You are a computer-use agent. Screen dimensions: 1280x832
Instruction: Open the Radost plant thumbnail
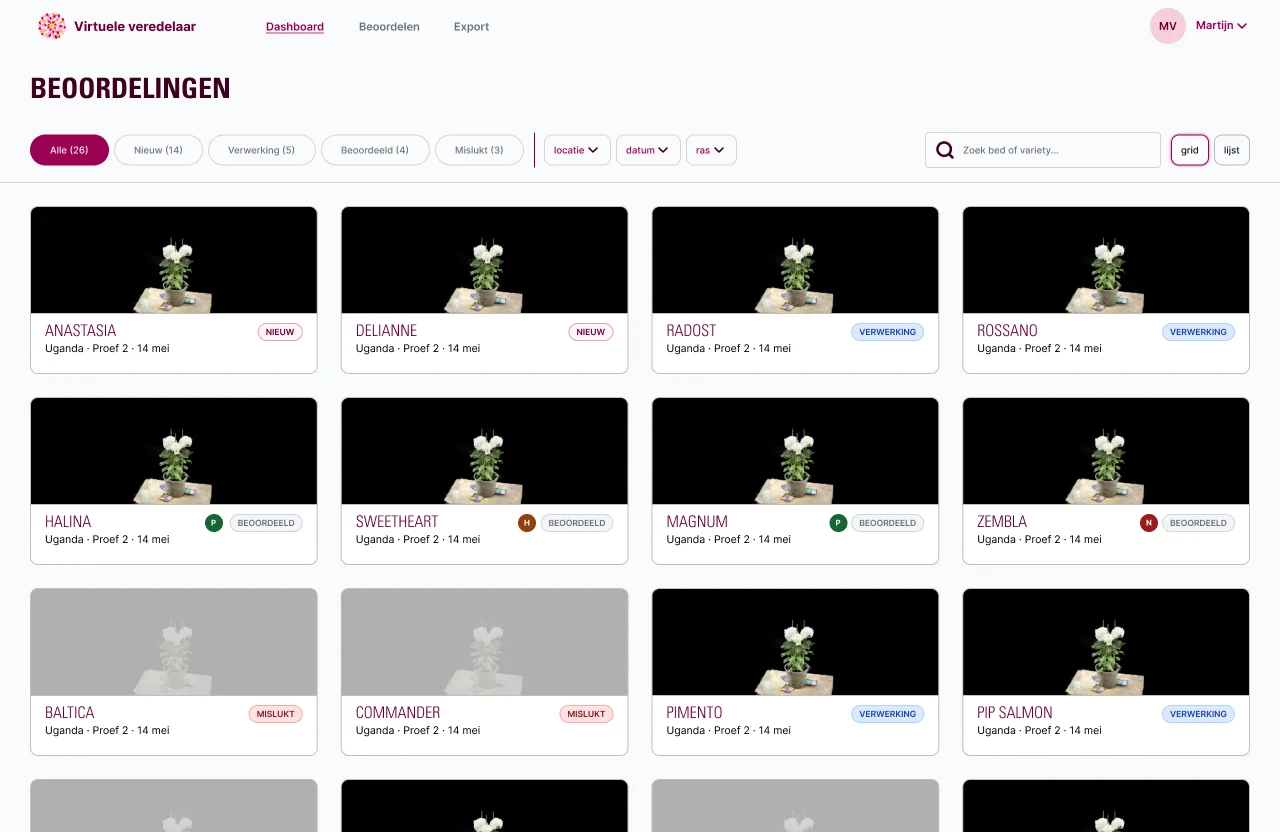(795, 260)
